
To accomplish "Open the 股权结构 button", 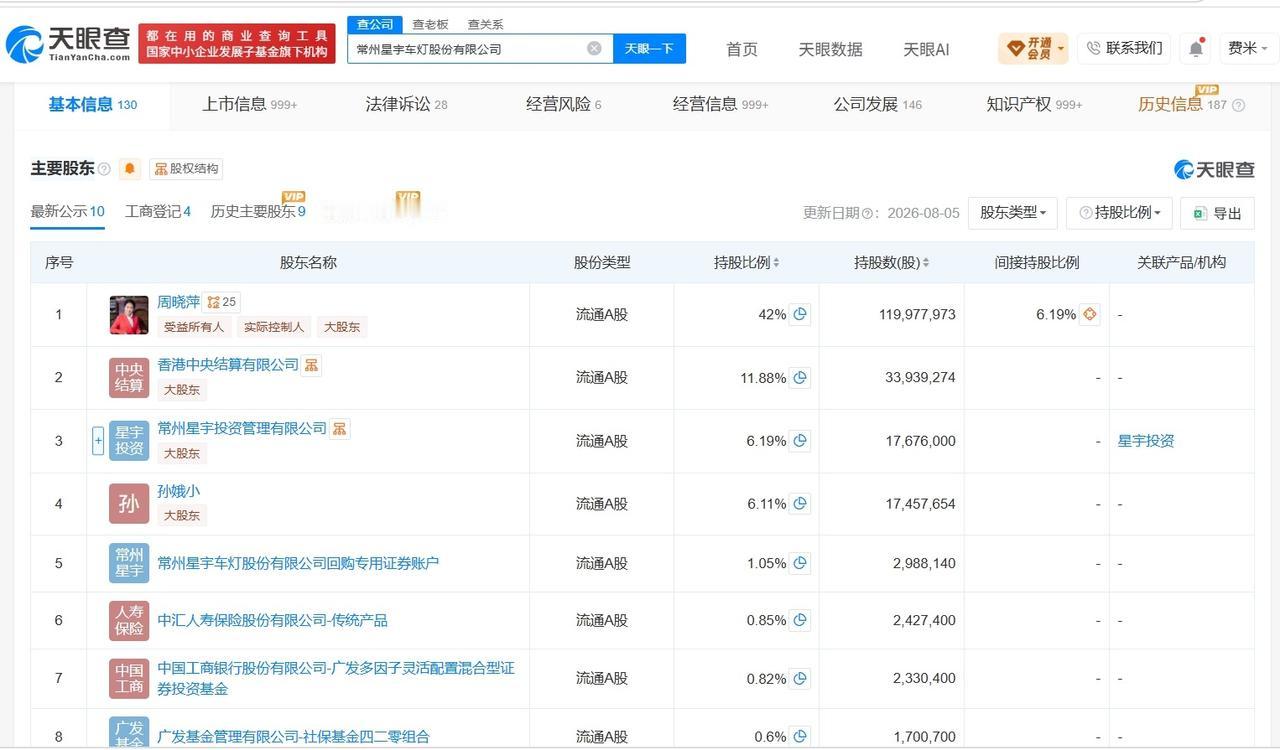I will [x=186, y=169].
